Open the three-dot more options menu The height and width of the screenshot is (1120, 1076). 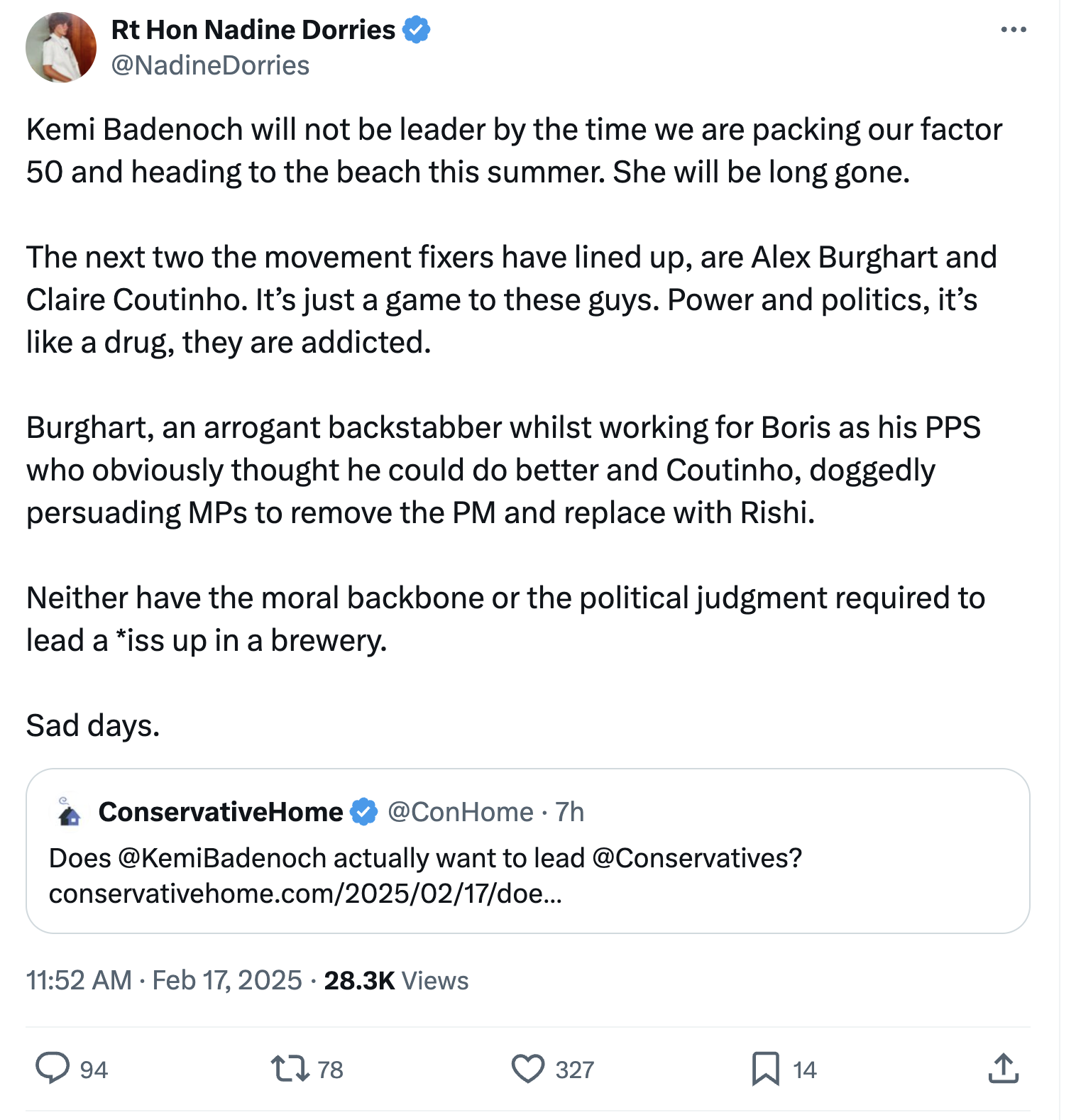pos(1013,30)
